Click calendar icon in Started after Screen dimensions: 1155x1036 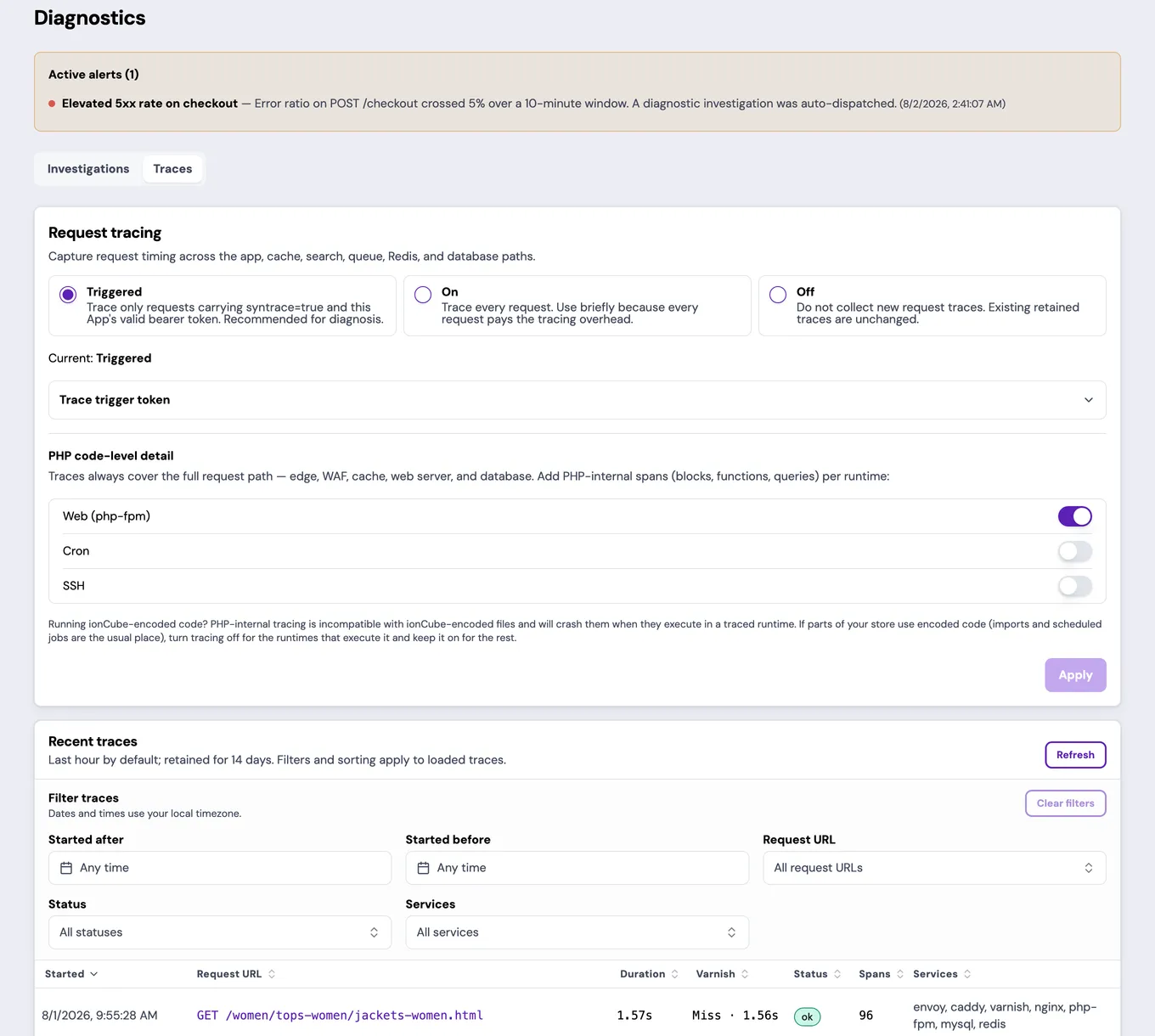click(x=66, y=868)
